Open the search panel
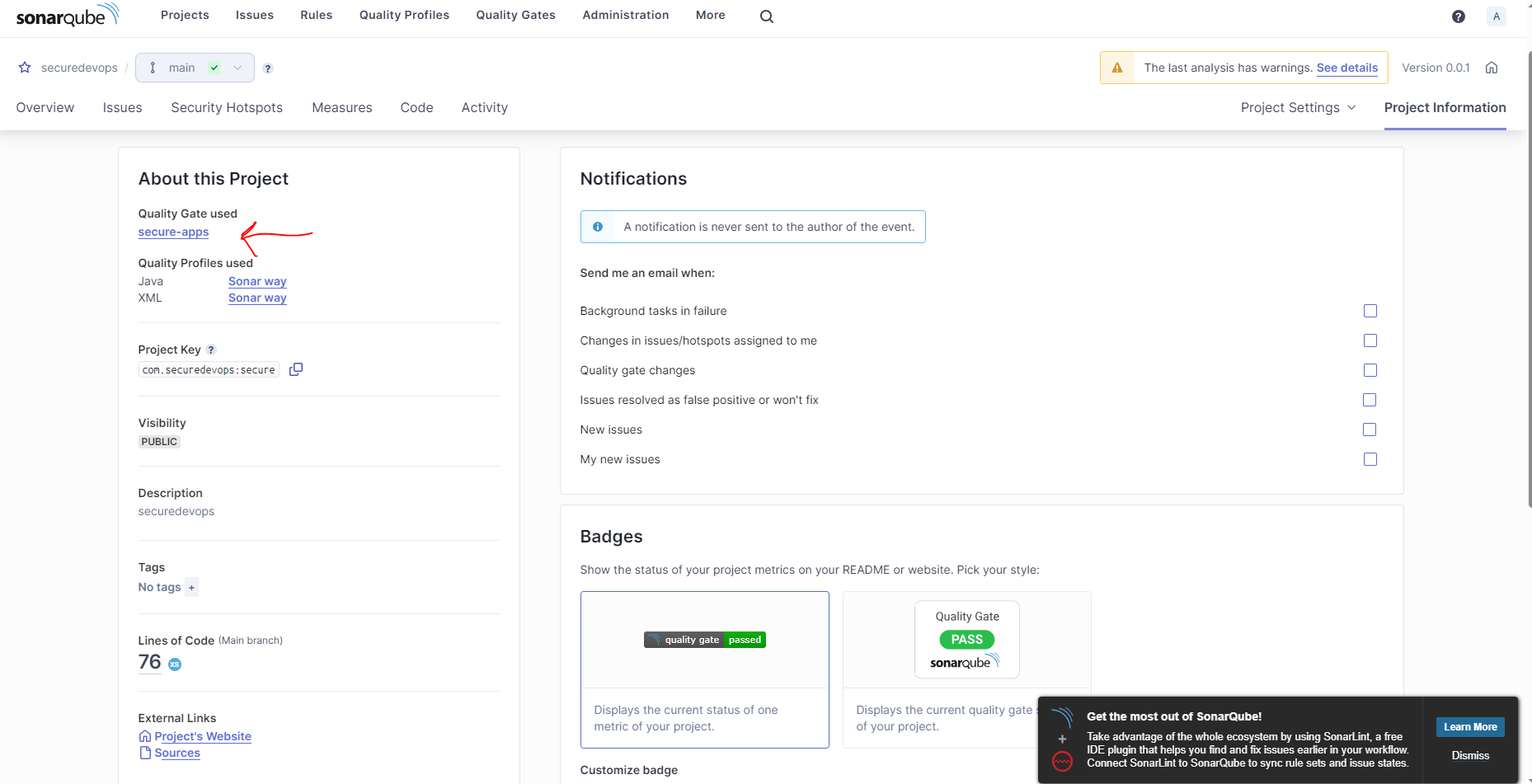Image resolution: width=1532 pixels, height=784 pixels. click(x=766, y=16)
